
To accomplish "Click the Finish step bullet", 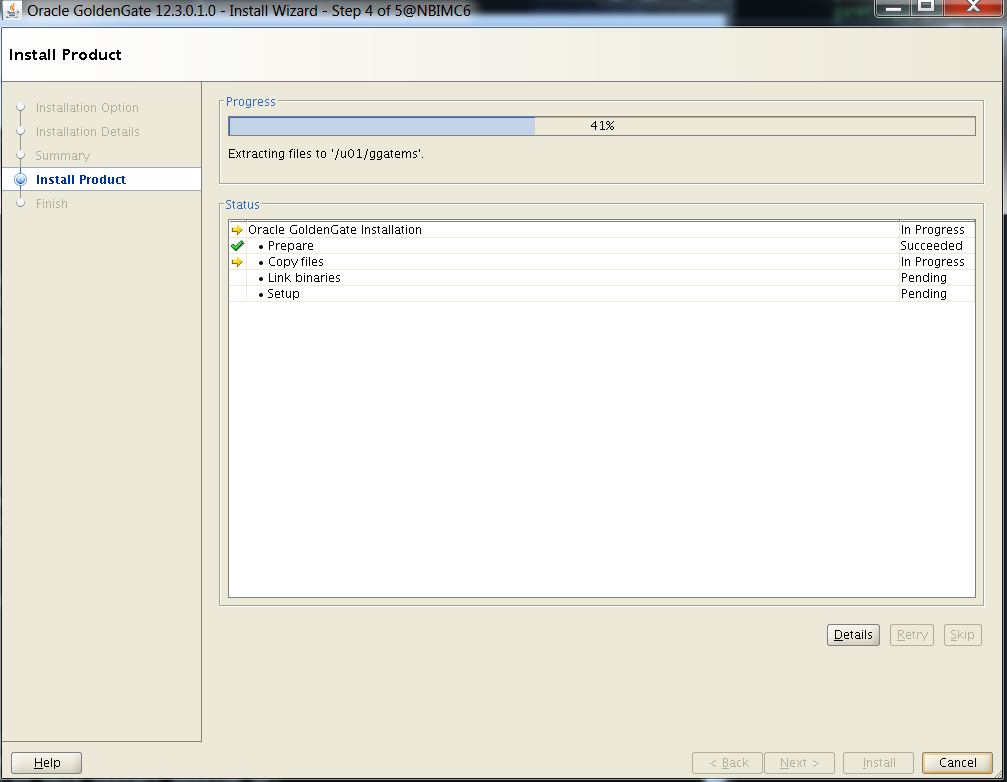I will pyautogui.click(x=20, y=204).
